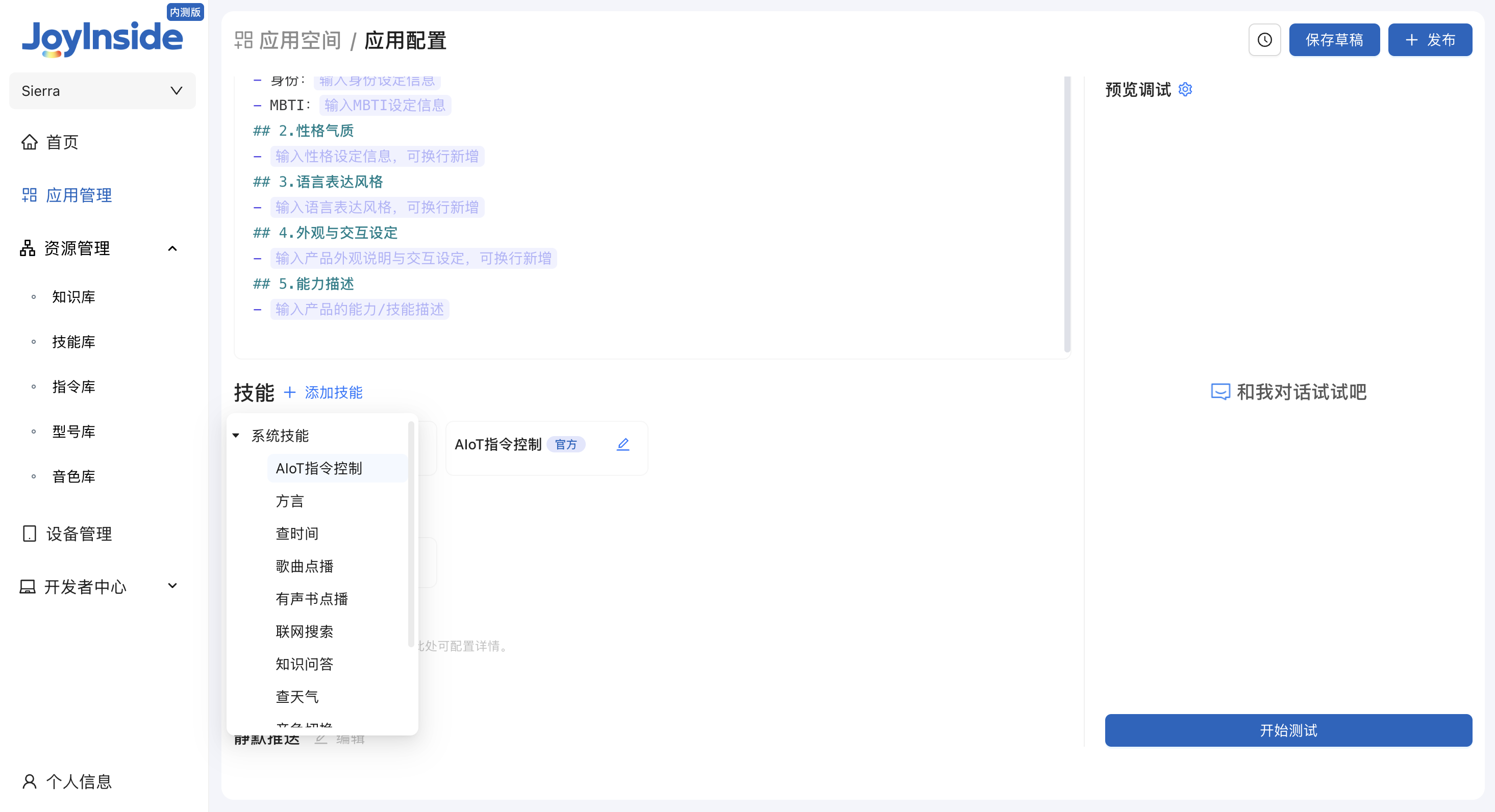Edit the AIoT指令控制 skill card
The width and height of the screenshot is (1495, 812).
coord(622,444)
